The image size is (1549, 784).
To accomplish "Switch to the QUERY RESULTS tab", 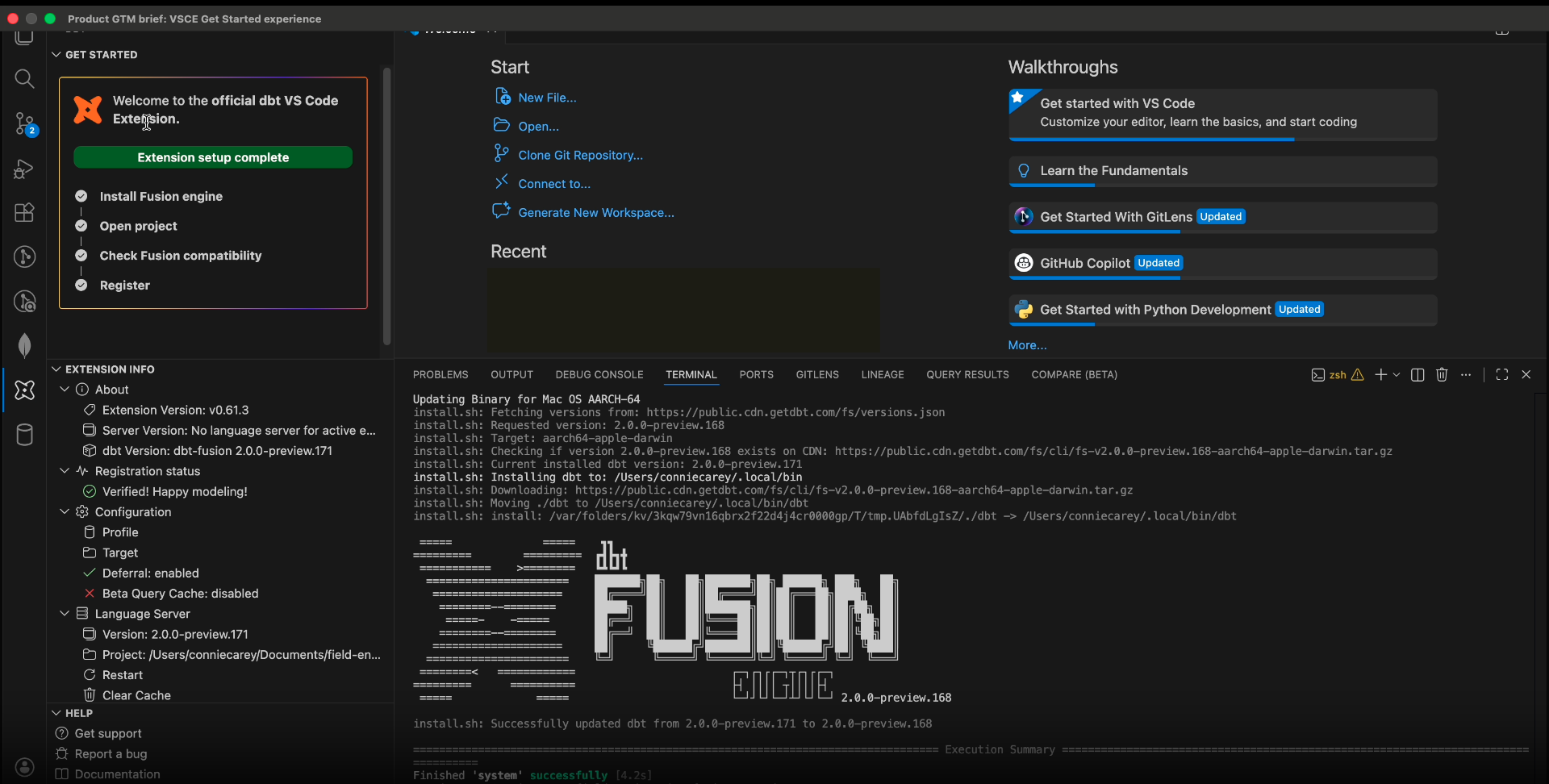I will click(967, 374).
